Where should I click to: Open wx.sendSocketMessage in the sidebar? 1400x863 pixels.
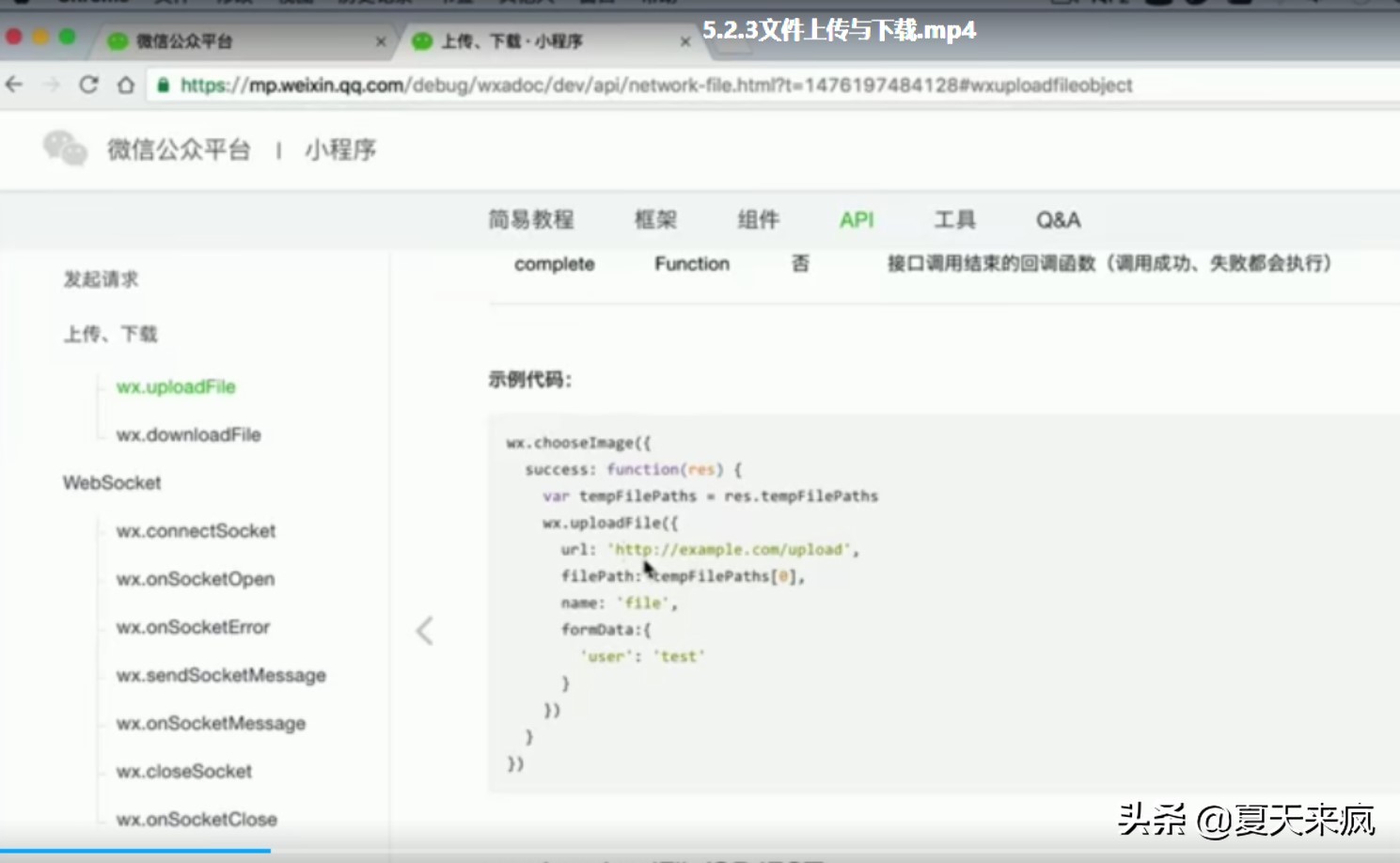tap(221, 675)
